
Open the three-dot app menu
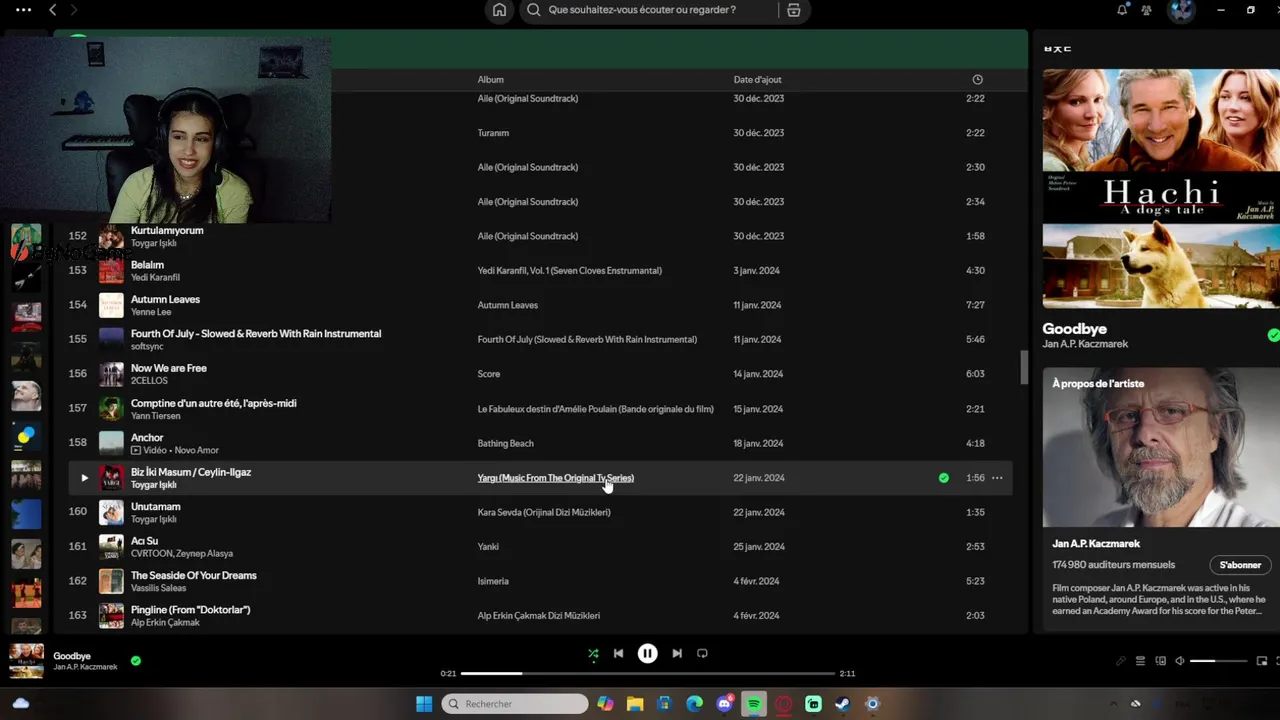(23, 10)
